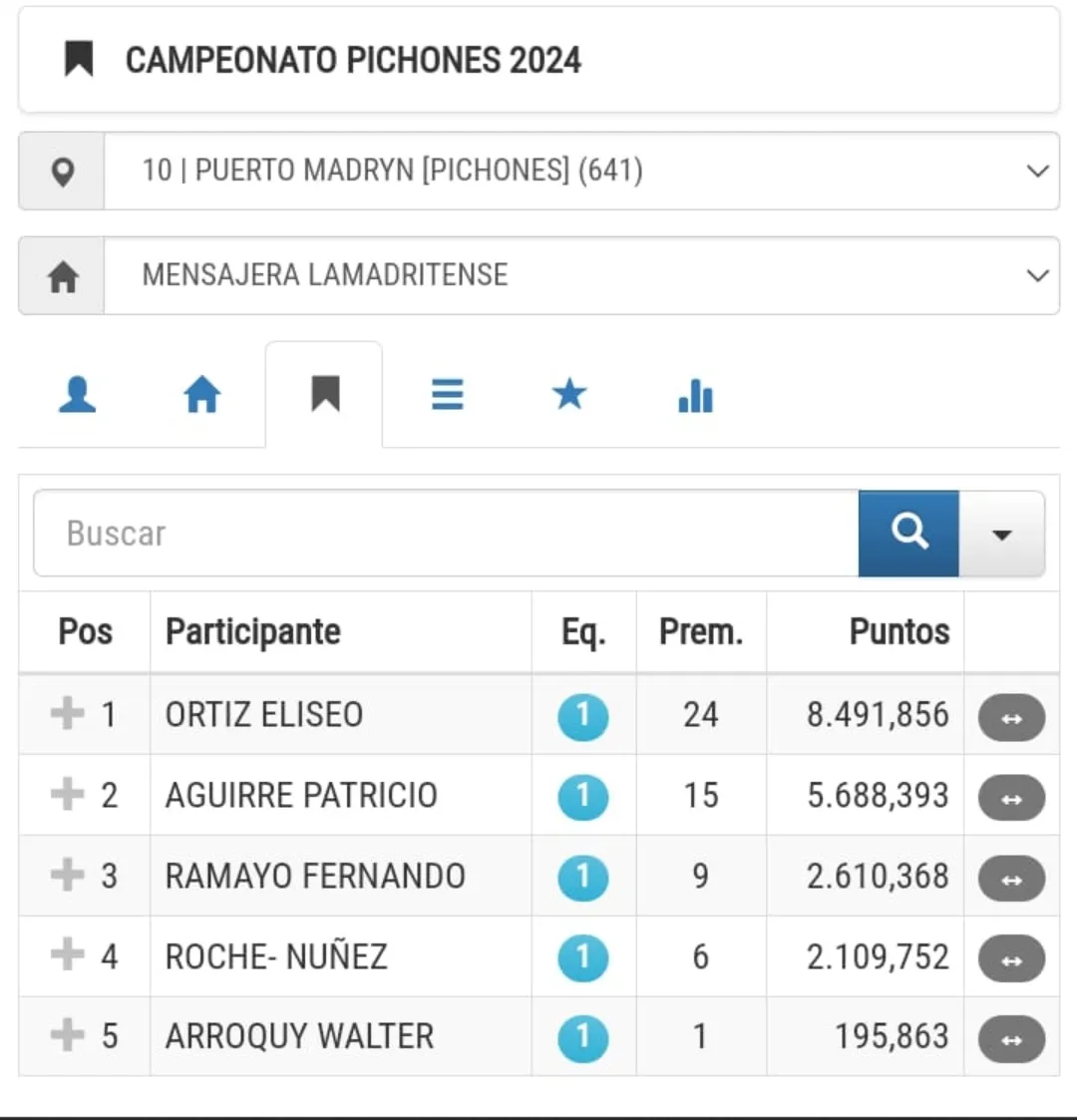Viewport: 1077px width, 1120px height.
Task: Sort by the Puntos column header
Action: (898, 631)
